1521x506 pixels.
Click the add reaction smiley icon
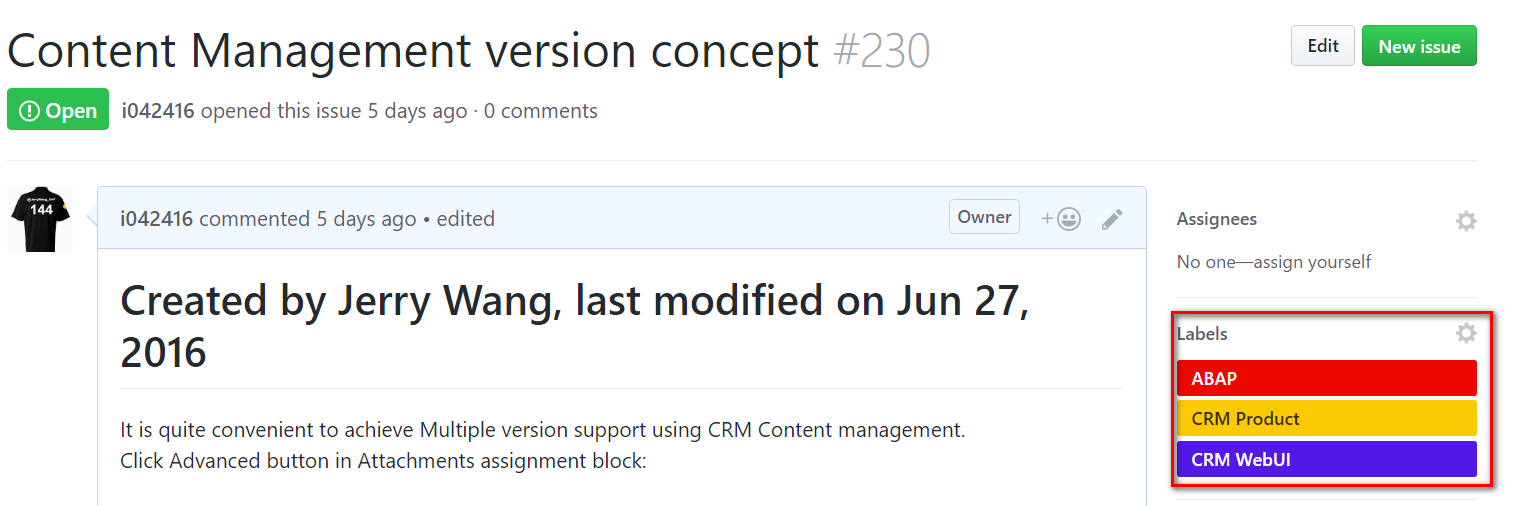(x=1061, y=219)
